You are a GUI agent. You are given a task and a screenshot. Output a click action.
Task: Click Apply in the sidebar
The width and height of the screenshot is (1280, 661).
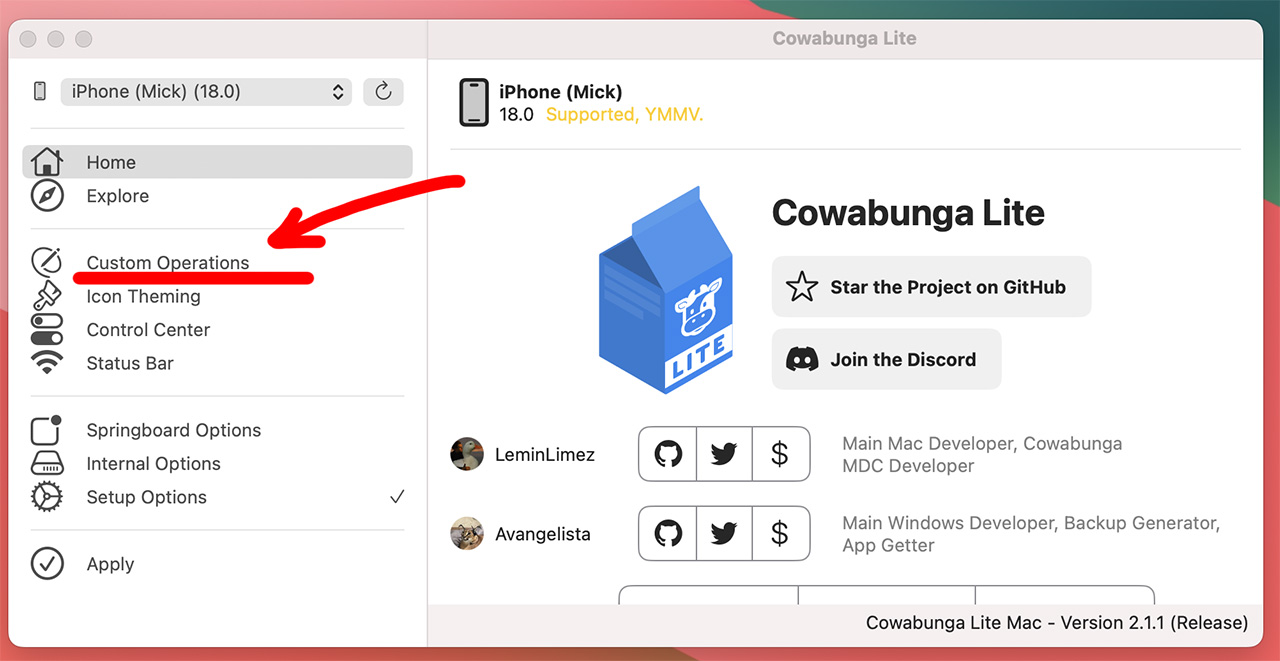[x=110, y=564]
